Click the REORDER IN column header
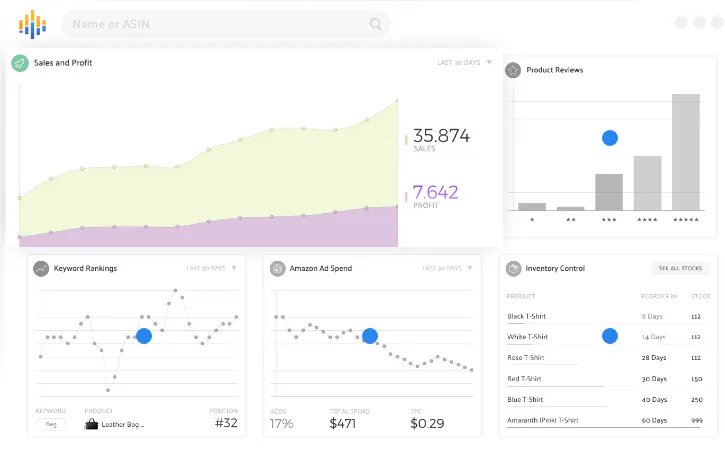 coord(658,296)
